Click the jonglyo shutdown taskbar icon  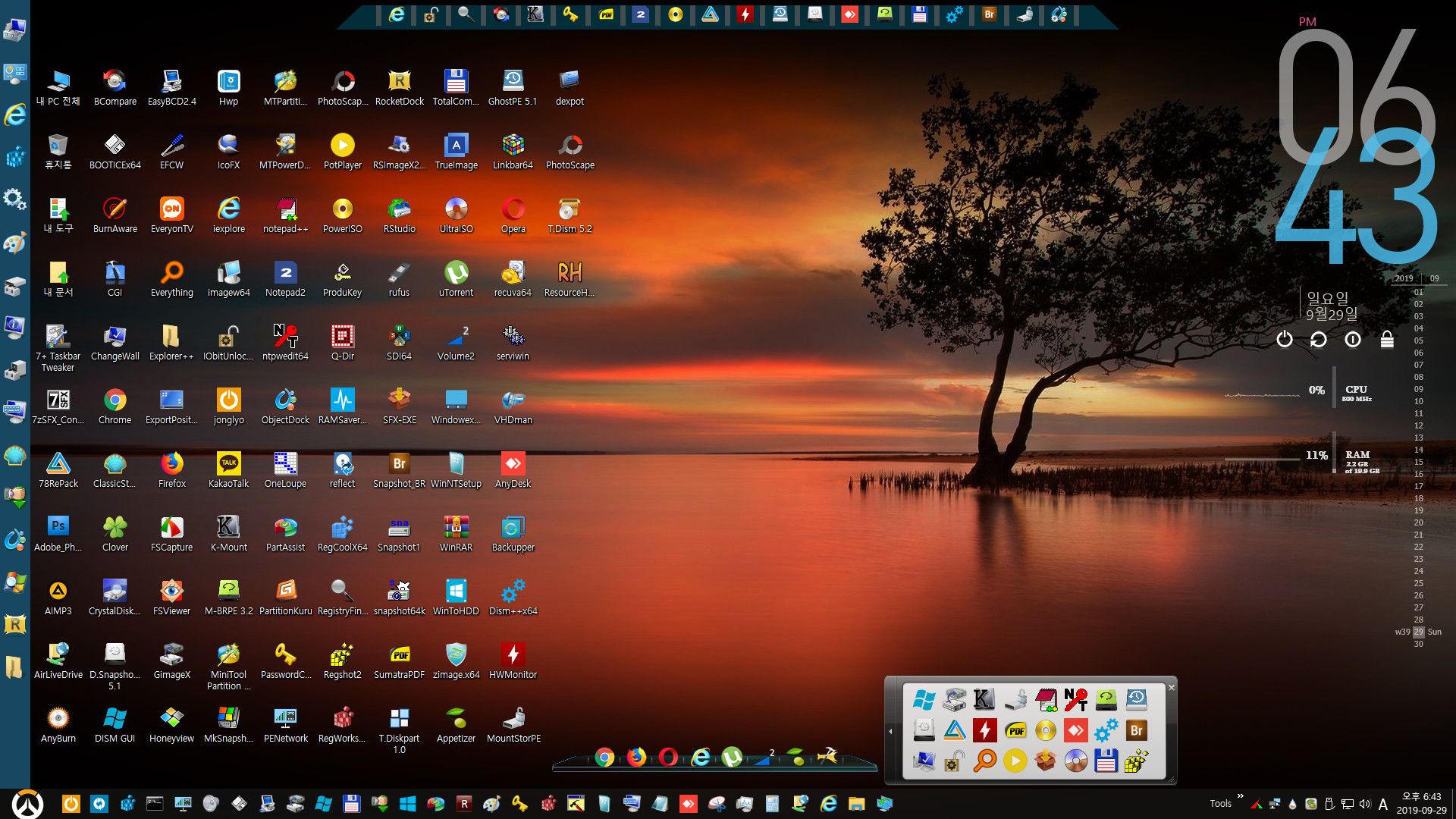coord(71,804)
